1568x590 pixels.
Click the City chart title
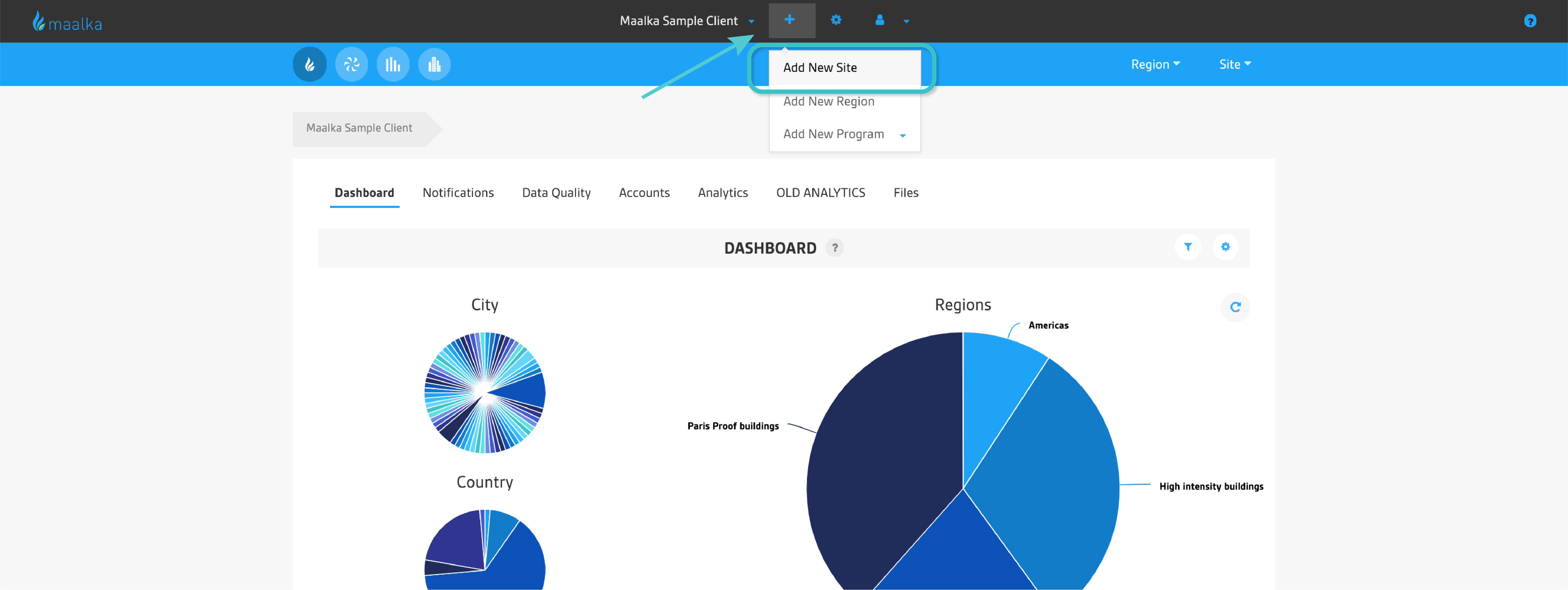tap(485, 305)
